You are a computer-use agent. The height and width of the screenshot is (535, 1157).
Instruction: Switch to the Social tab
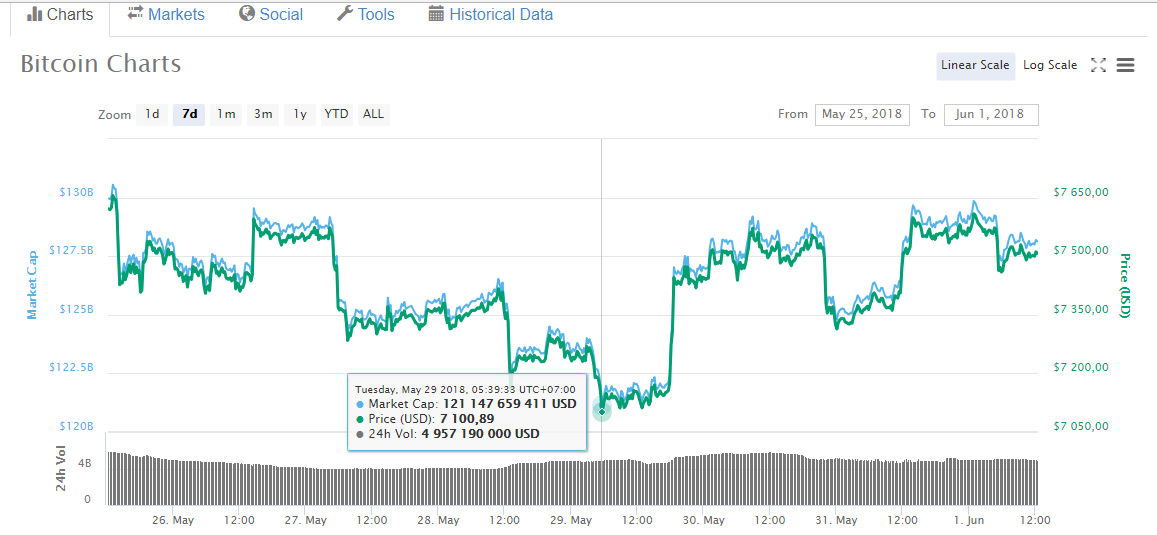(x=271, y=14)
